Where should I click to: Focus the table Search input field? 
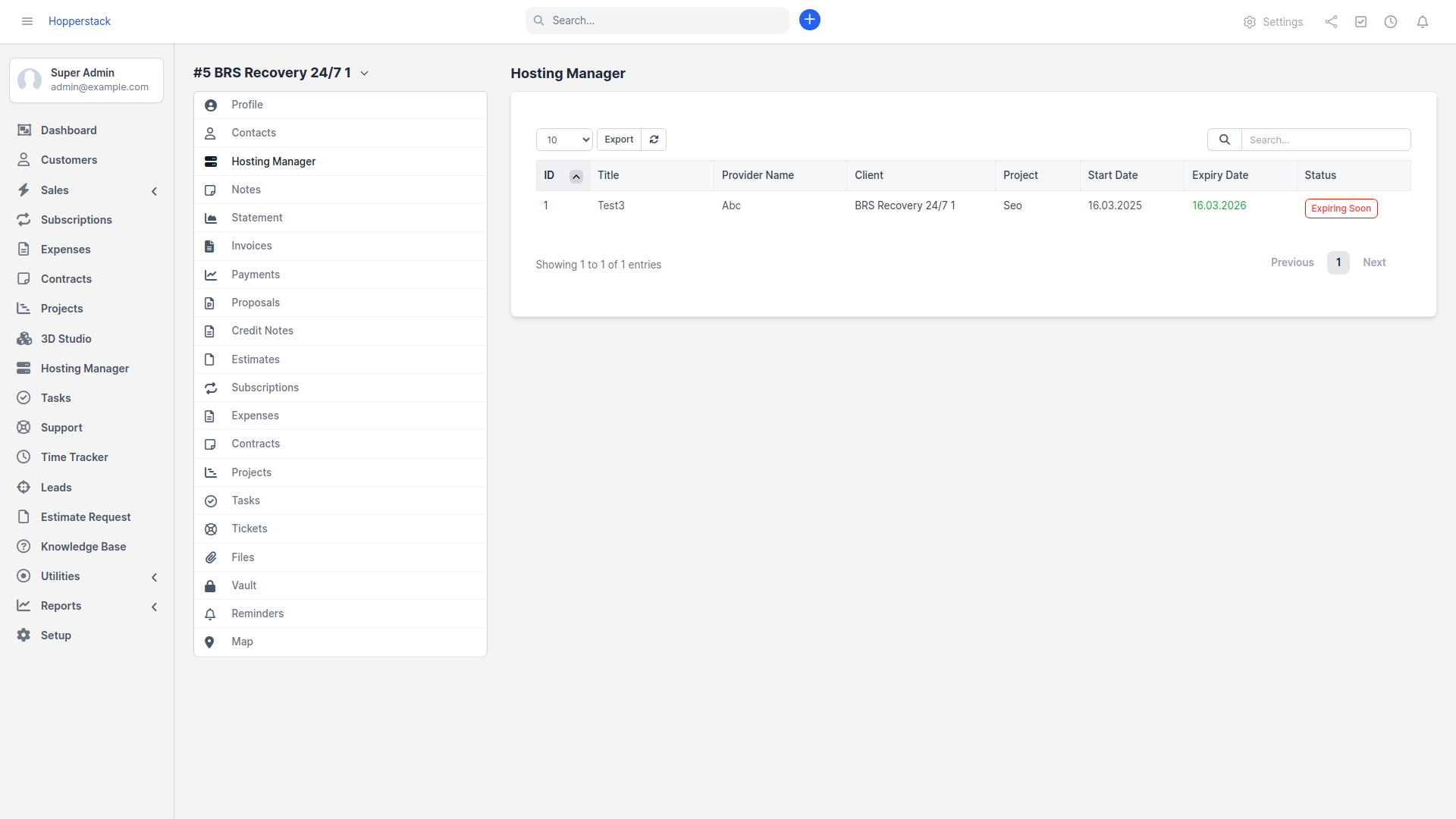pyautogui.click(x=1325, y=140)
